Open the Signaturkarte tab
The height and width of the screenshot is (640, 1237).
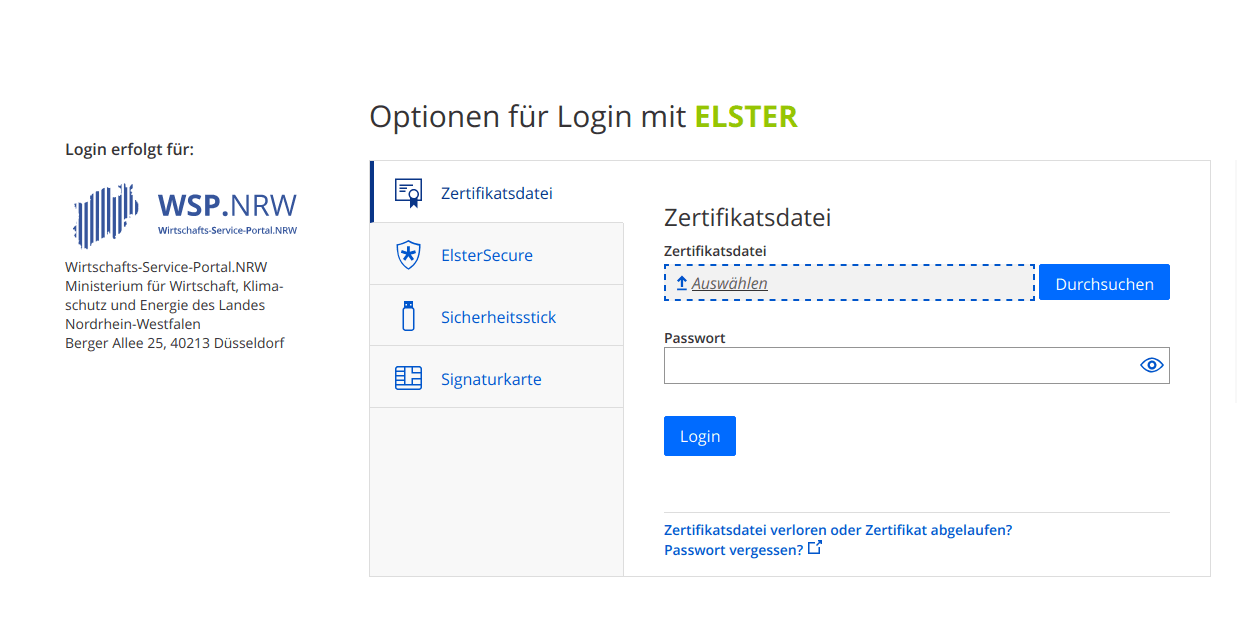click(x=492, y=378)
